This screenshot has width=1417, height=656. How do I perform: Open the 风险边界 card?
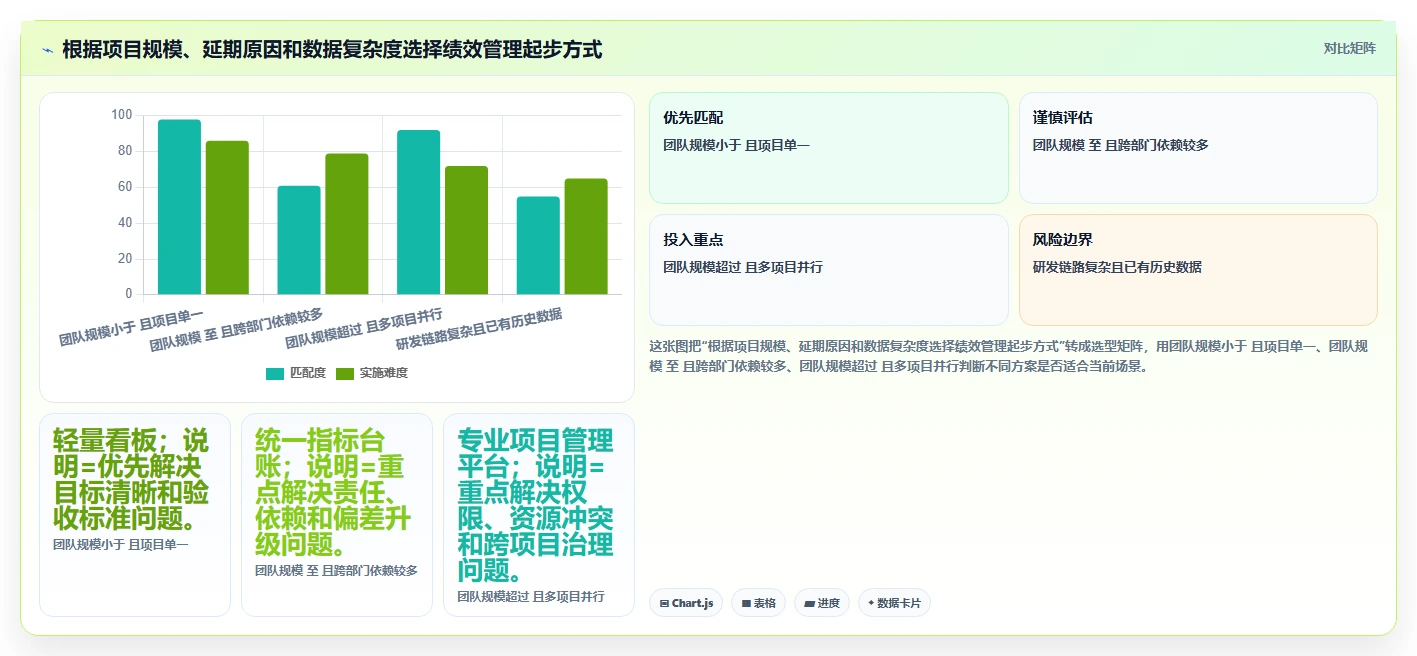click(1198, 270)
